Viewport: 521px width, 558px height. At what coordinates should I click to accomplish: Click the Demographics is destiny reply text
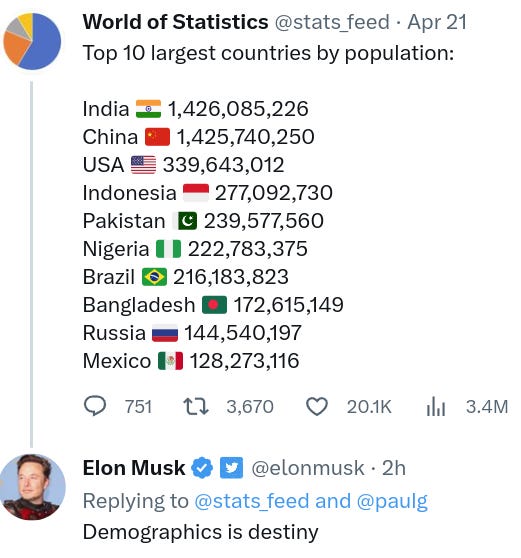point(201,533)
